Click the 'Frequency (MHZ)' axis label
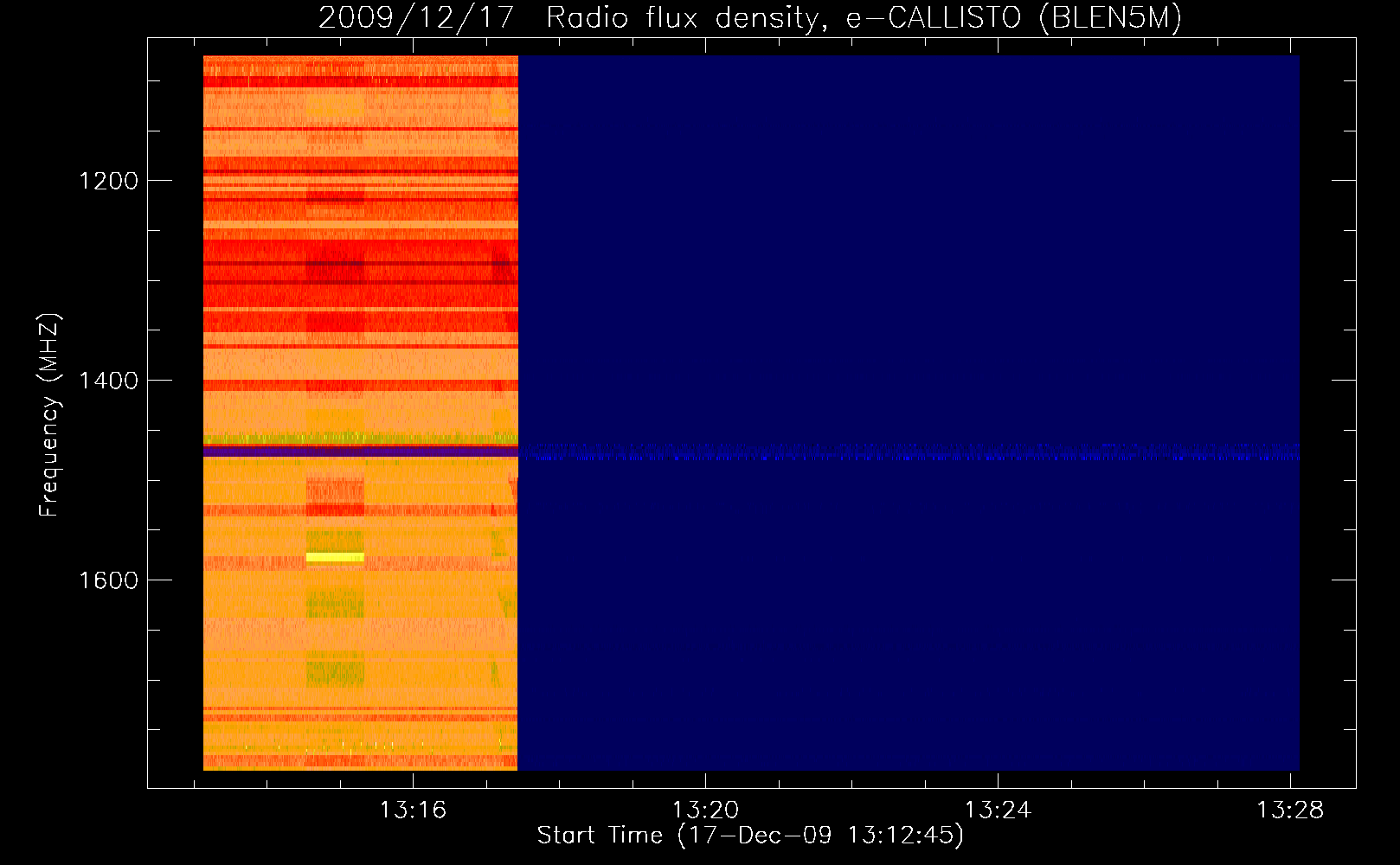The width and height of the screenshot is (1400, 865). pos(50,415)
